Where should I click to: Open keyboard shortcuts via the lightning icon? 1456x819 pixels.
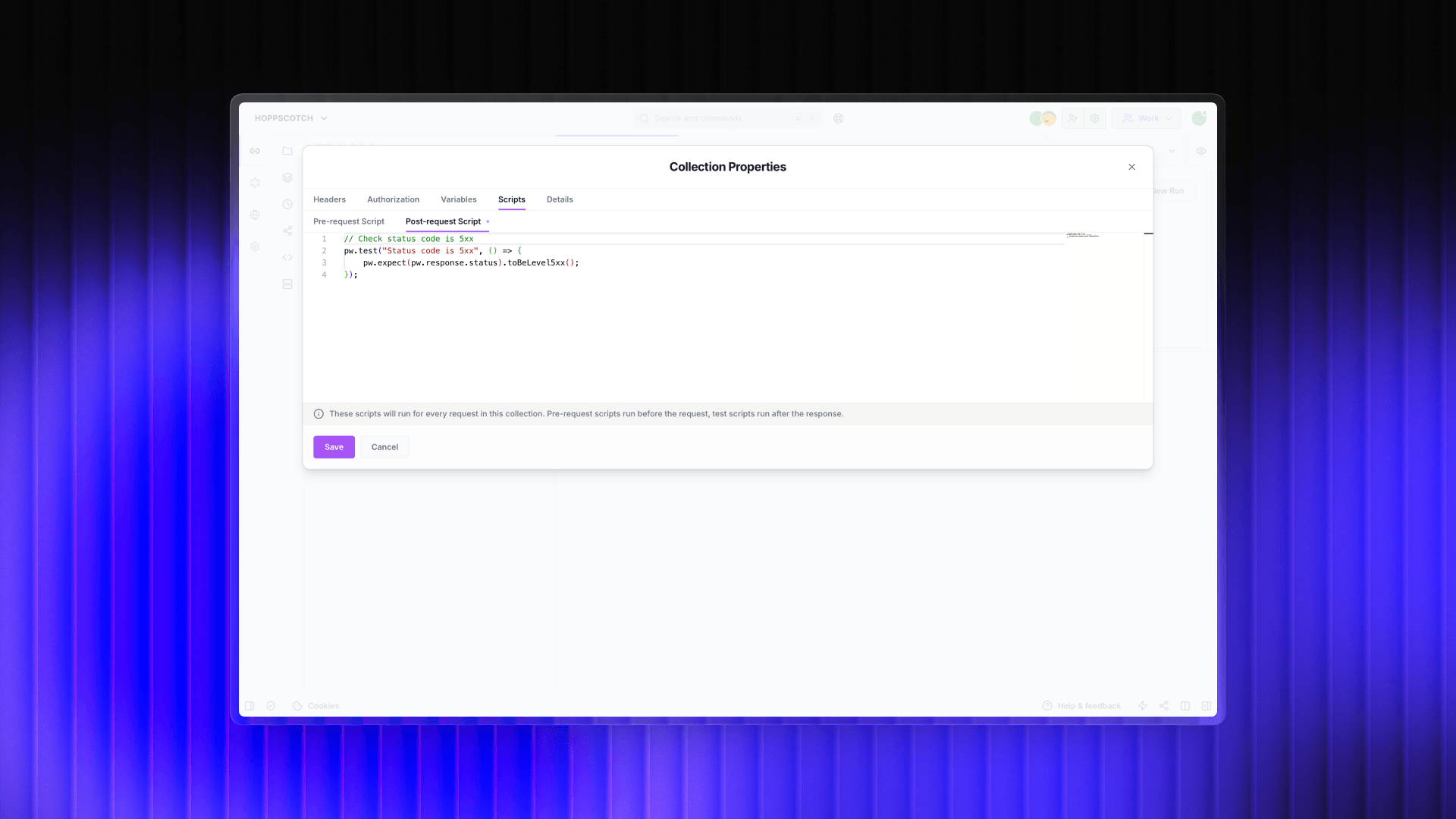coord(1143,705)
